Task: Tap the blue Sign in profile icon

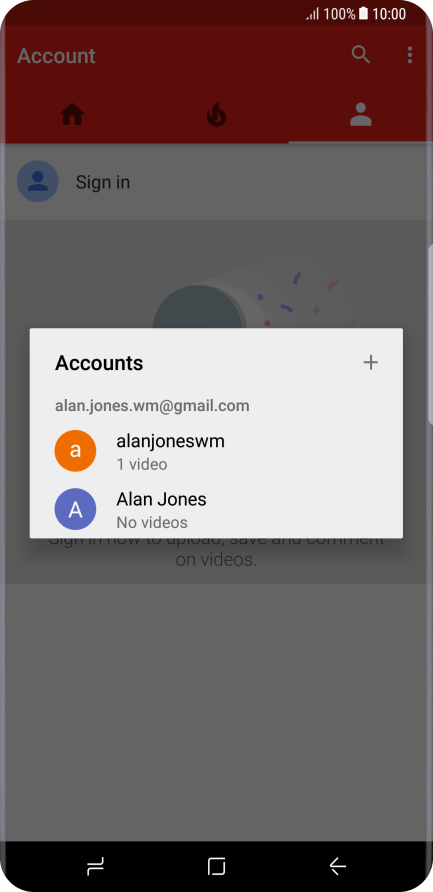Action: (38, 181)
